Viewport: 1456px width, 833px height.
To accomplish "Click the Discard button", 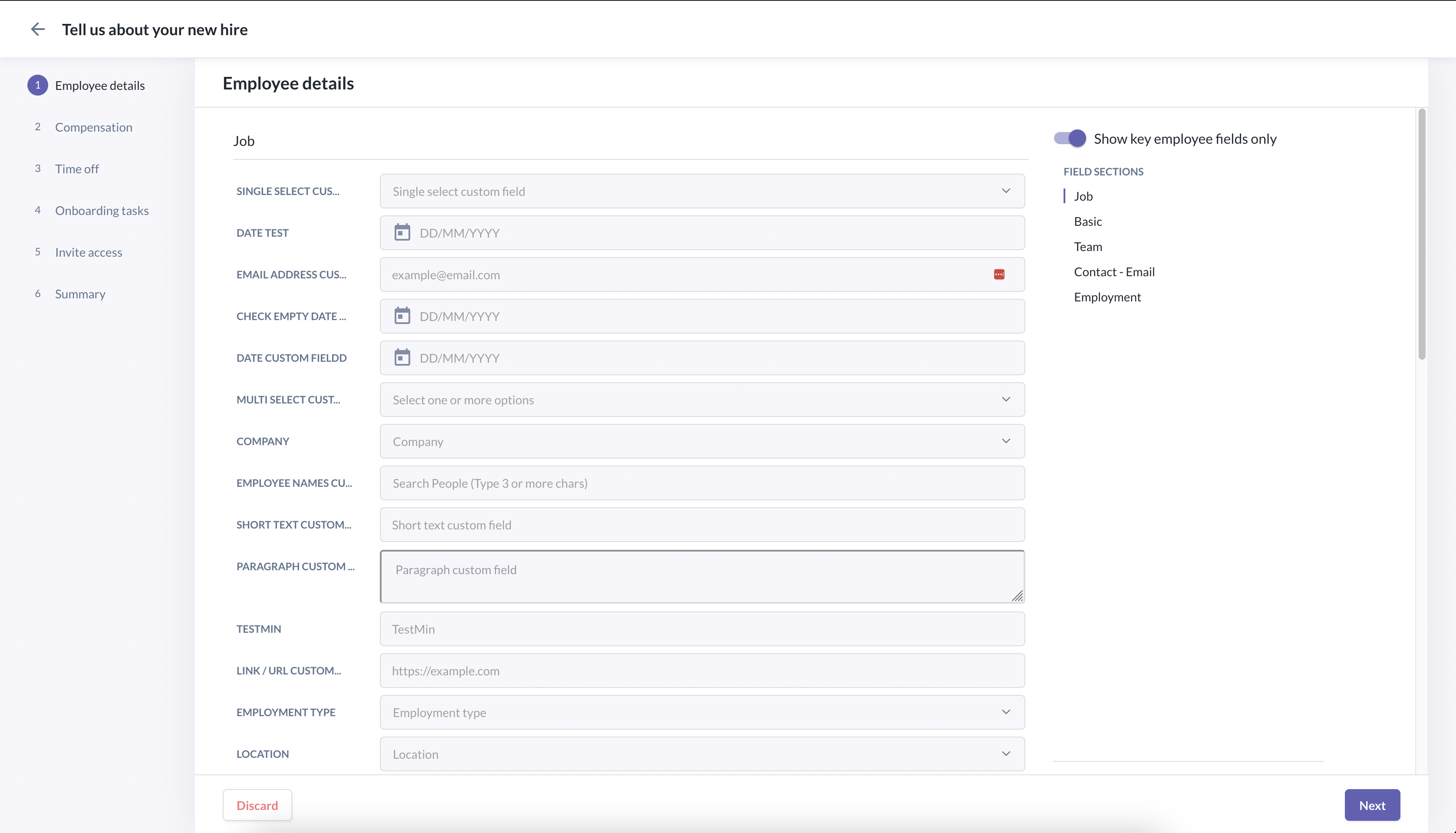I will [257, 805].
